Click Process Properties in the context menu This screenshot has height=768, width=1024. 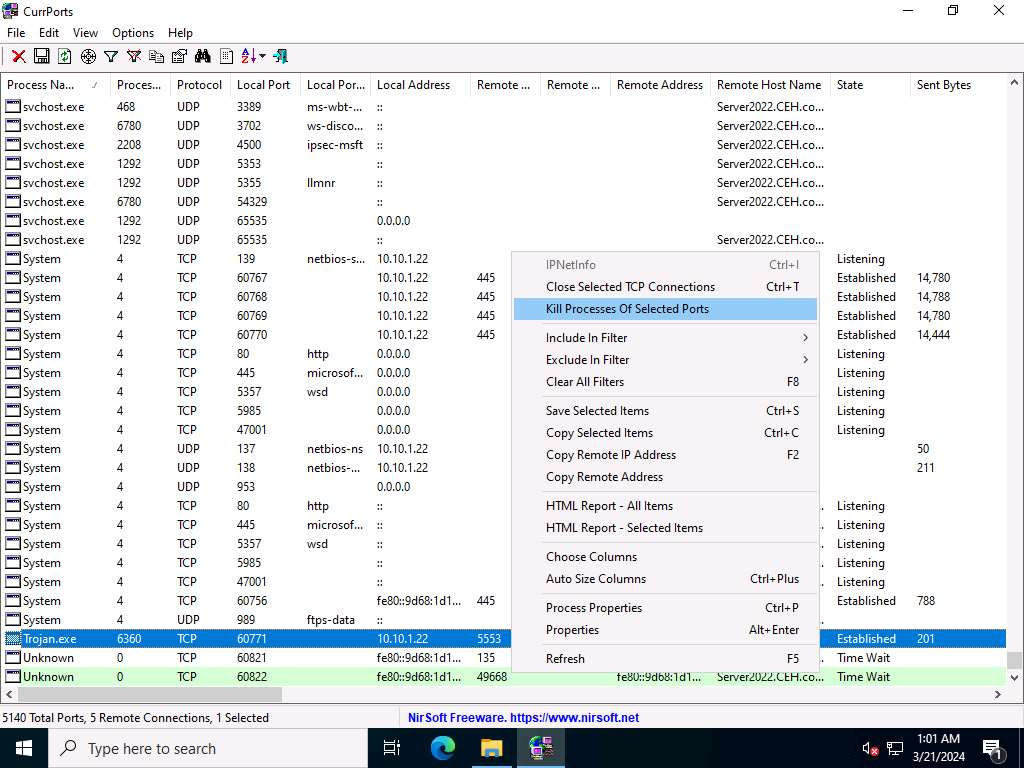click(x=594, y=608)
